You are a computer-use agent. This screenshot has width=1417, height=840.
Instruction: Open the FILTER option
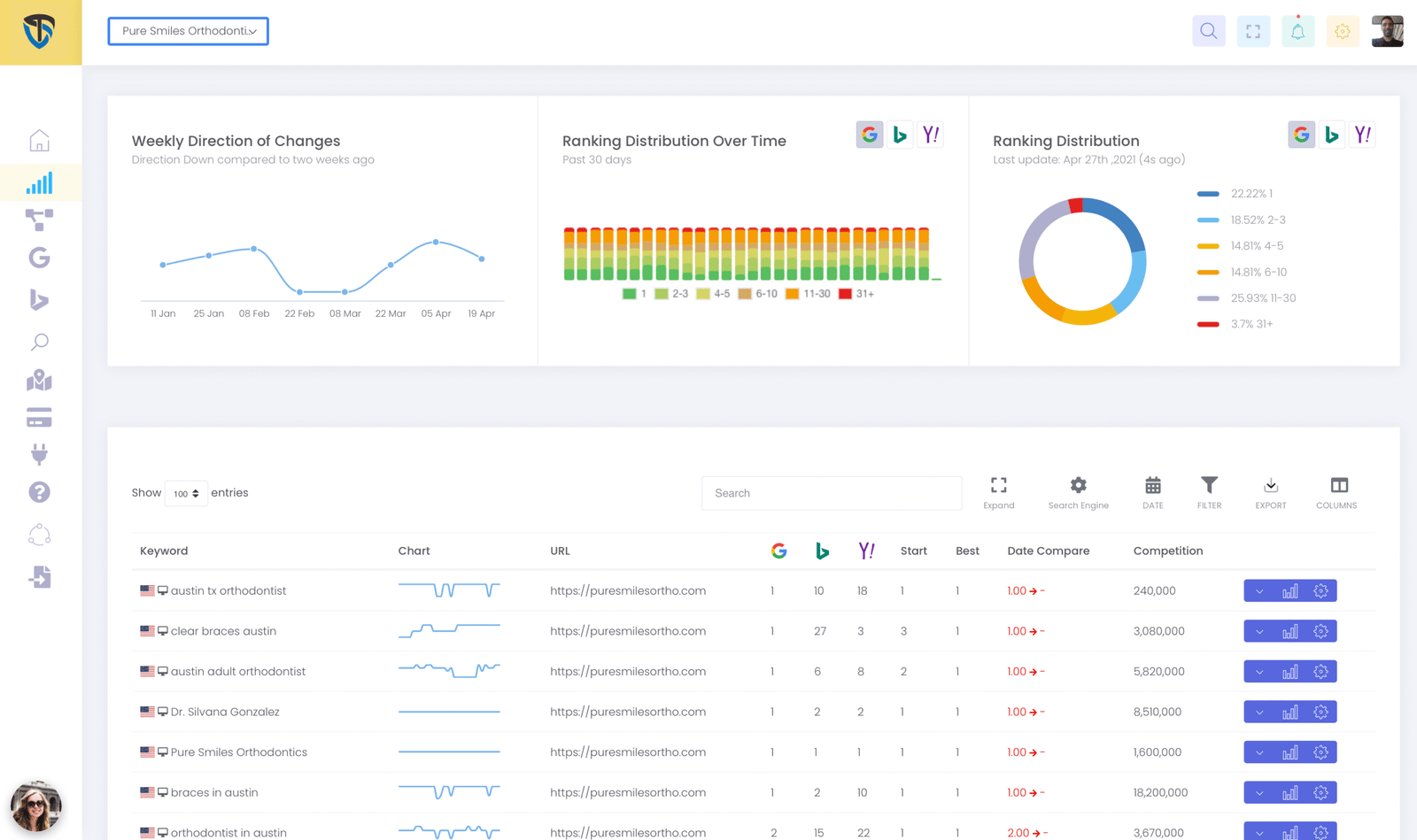[1209, 493]
